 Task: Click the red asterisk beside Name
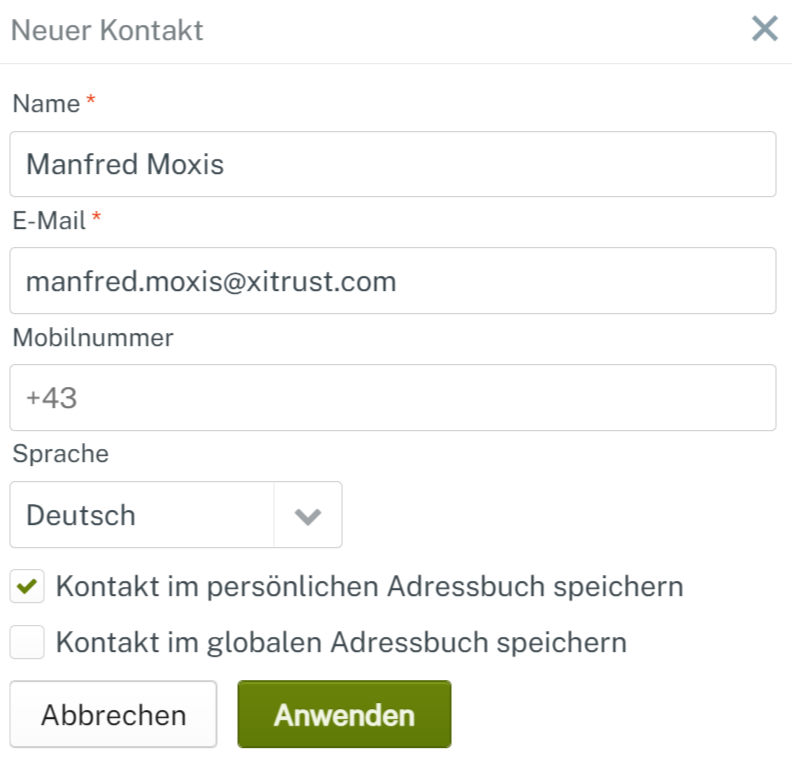(91, 102)
